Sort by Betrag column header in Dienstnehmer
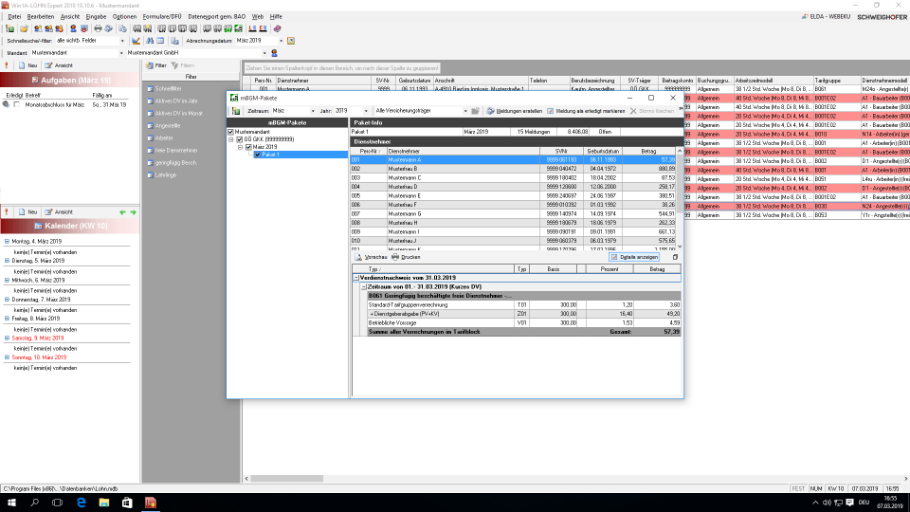 649,152
